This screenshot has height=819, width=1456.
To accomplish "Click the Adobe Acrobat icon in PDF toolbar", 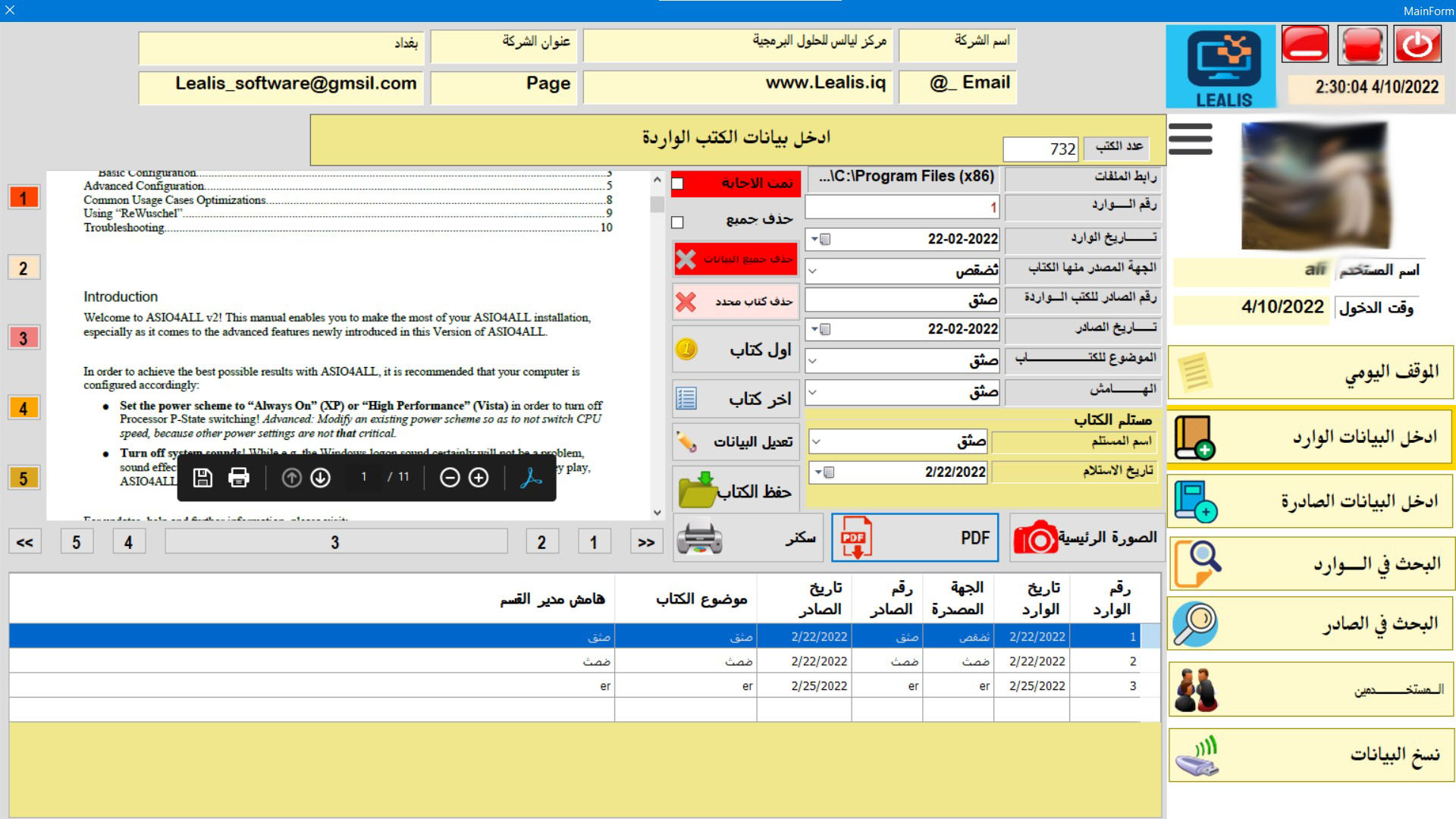I will point(531,478).
